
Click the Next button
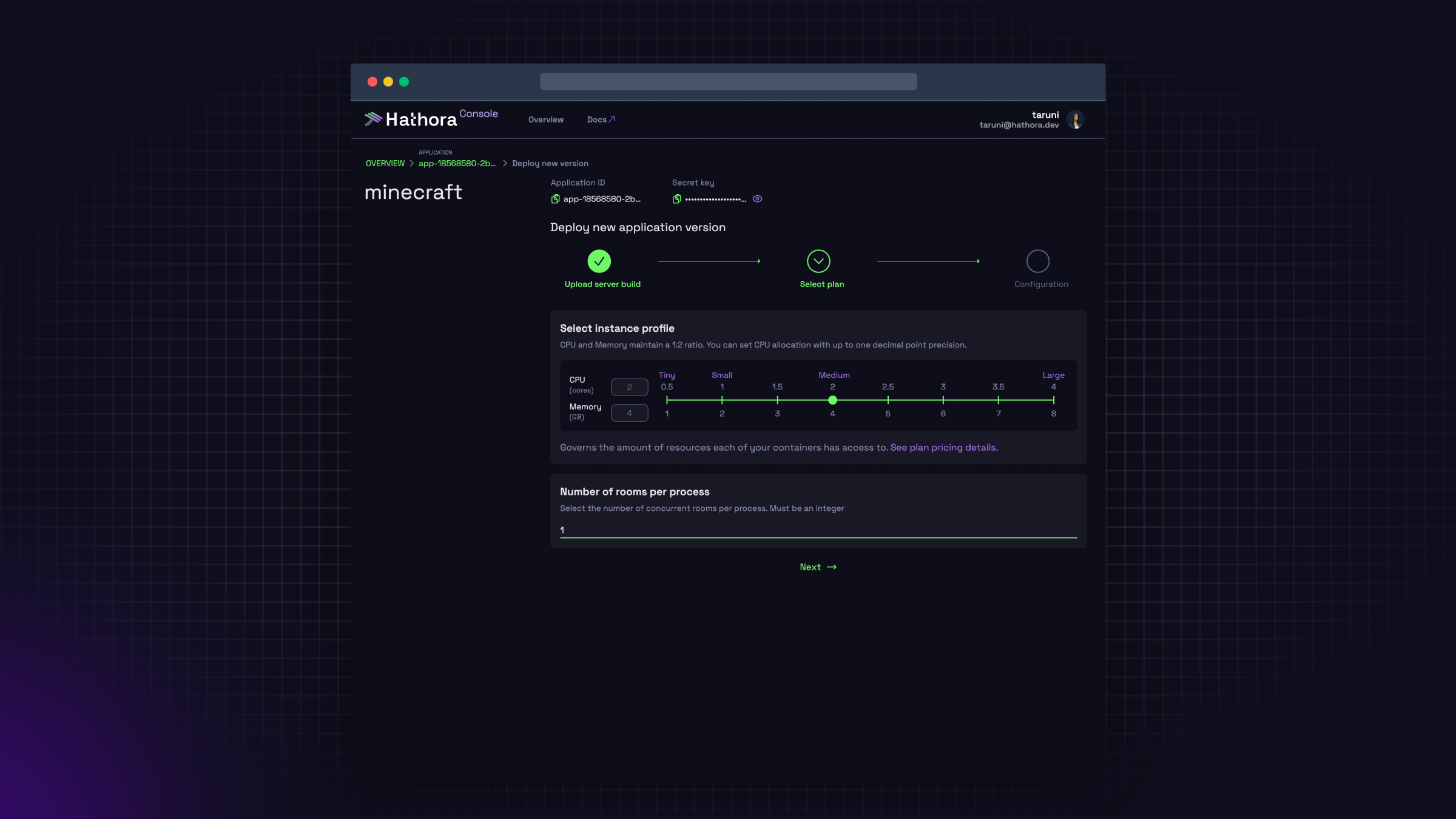tap(818, 567)
